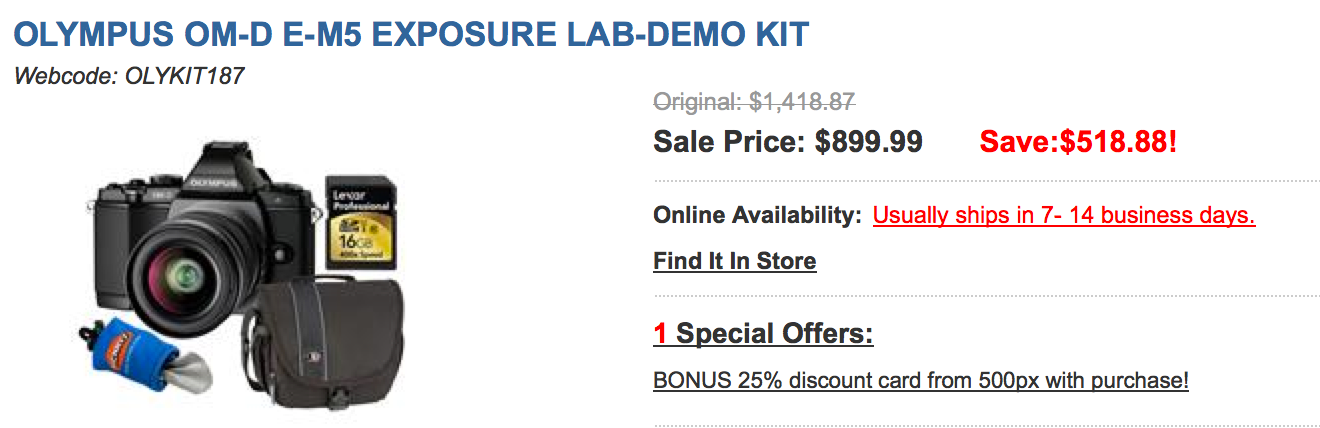The image size is (1320, 428).
Task: Click the Sale Price $899.99 text
Action: pyautogui.click(x=788, y=142)
